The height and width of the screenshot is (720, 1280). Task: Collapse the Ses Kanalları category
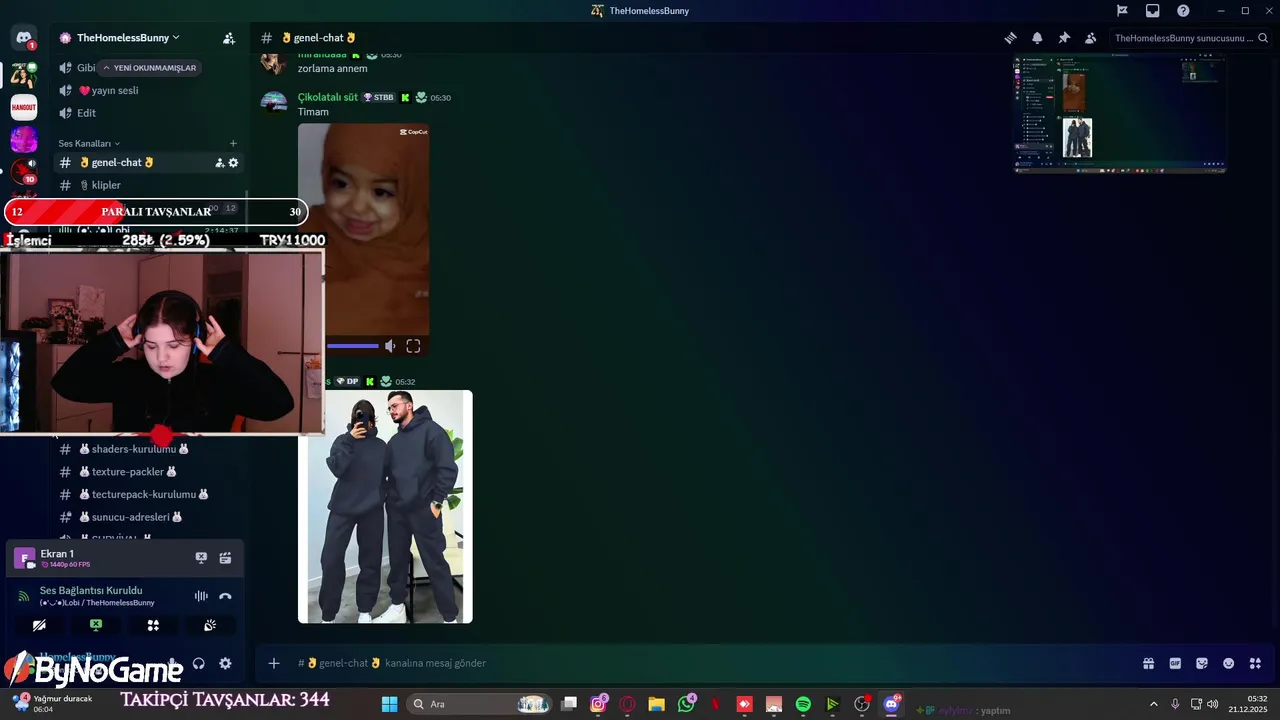(x=89, y=143)
